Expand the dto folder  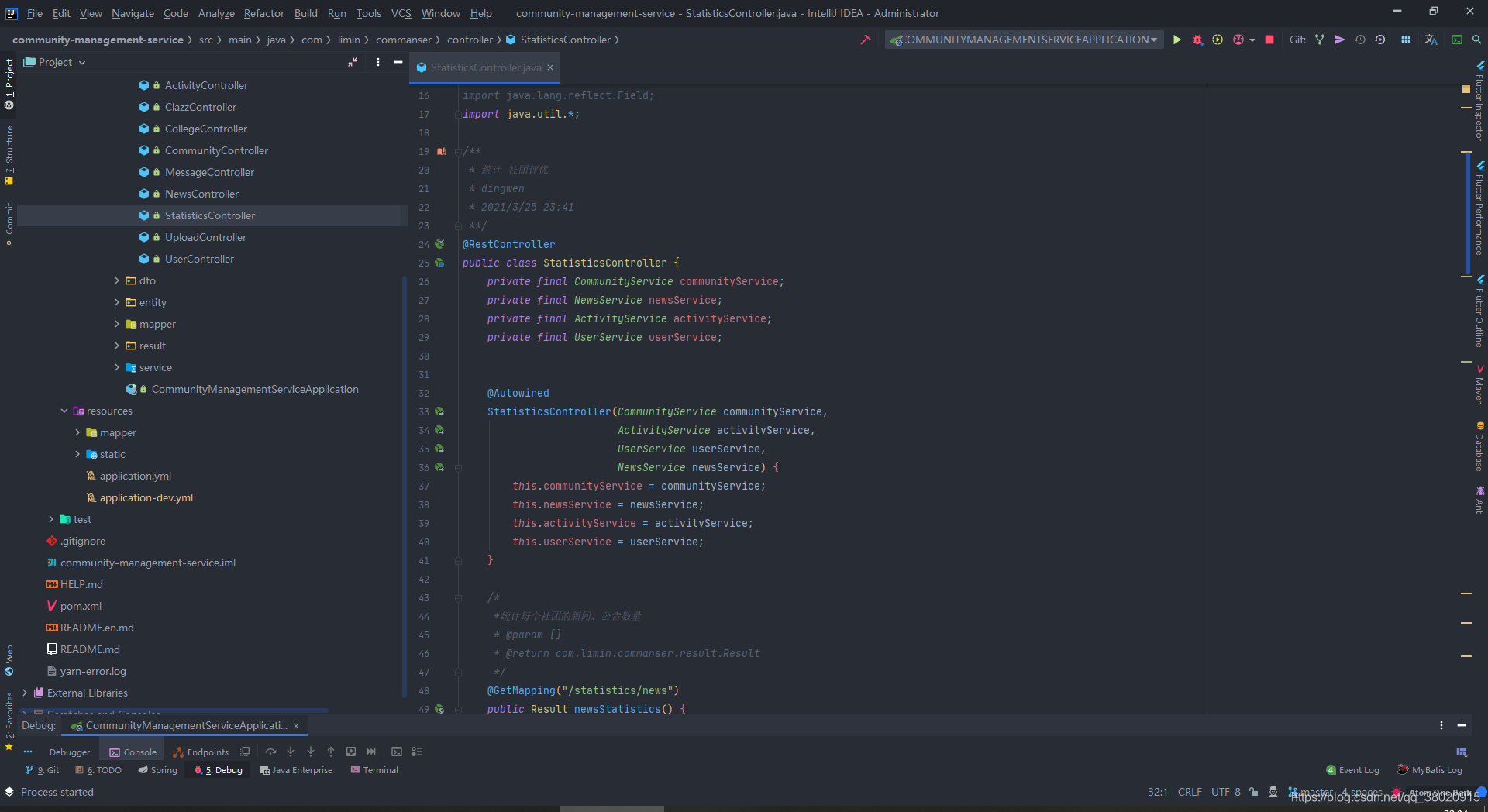pyautogui.click(x=117, y=280)
